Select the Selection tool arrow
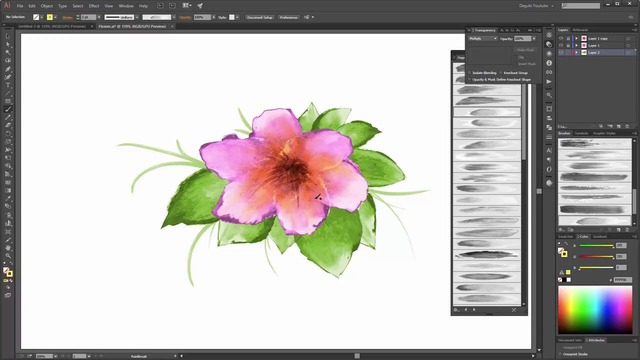 click(8, 36)
